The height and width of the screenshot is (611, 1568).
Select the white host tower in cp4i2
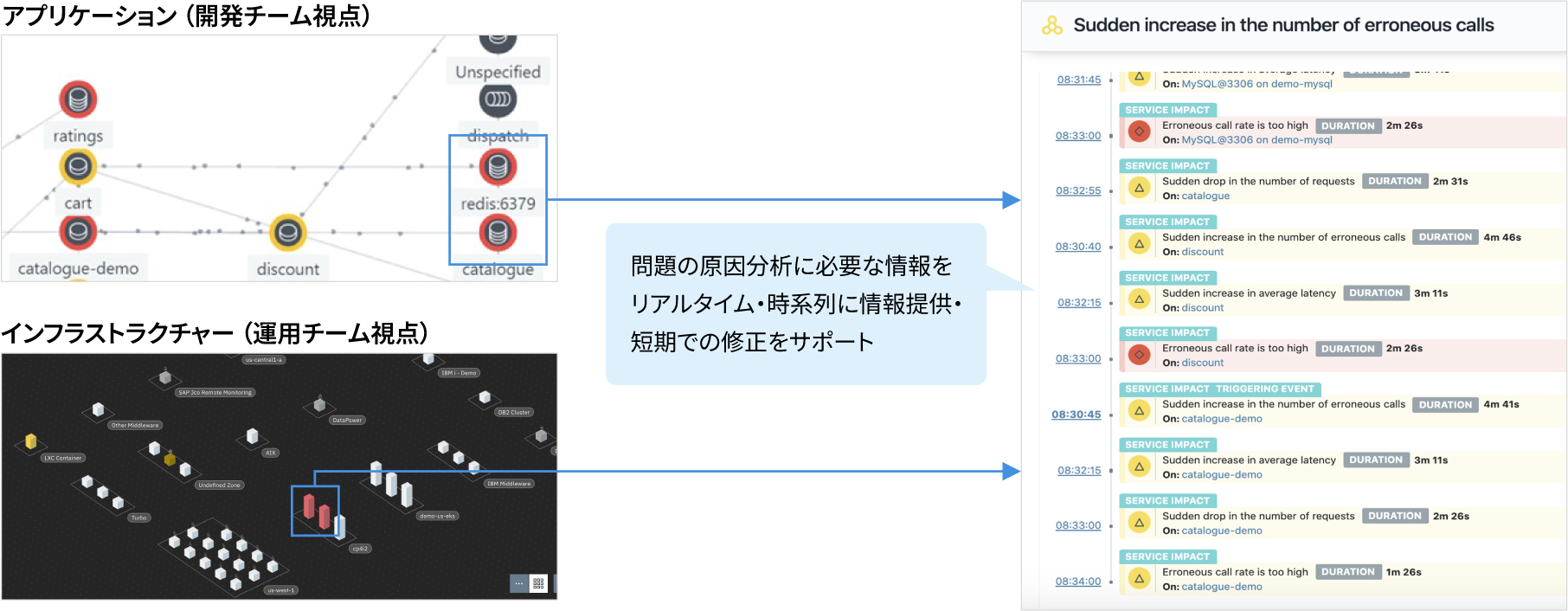pos(340,527)
